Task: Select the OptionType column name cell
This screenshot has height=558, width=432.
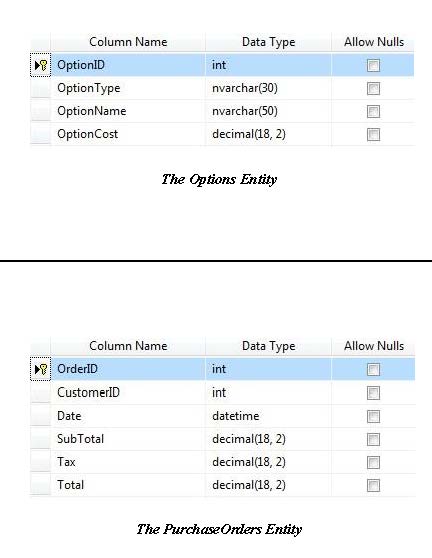Action: point(128,88)
